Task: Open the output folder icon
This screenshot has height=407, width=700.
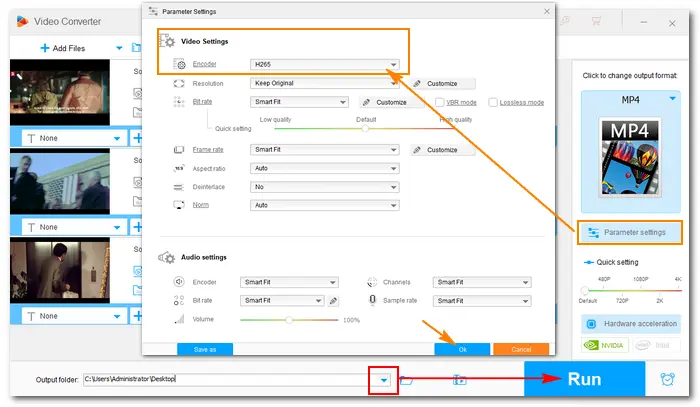Action: 407,380
